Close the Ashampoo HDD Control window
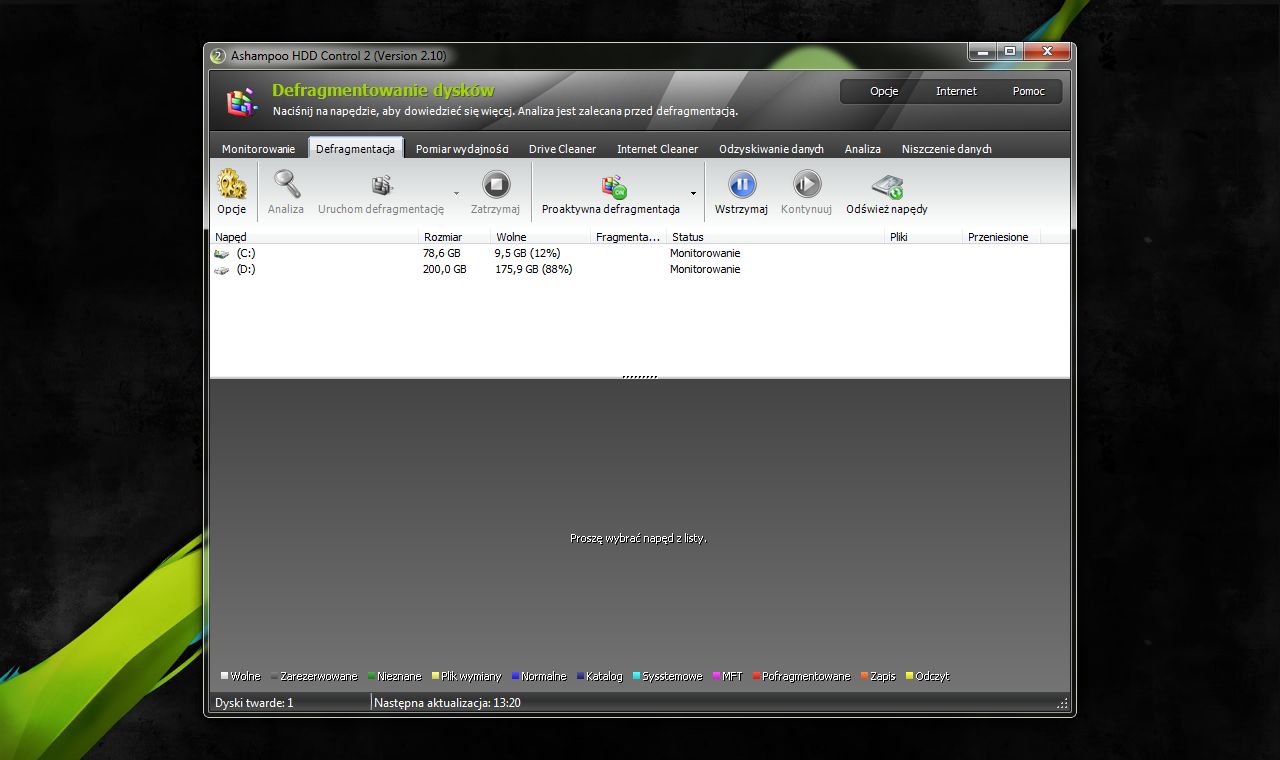This screenshot has height=760, width=1280. [x=1047, y=51]
